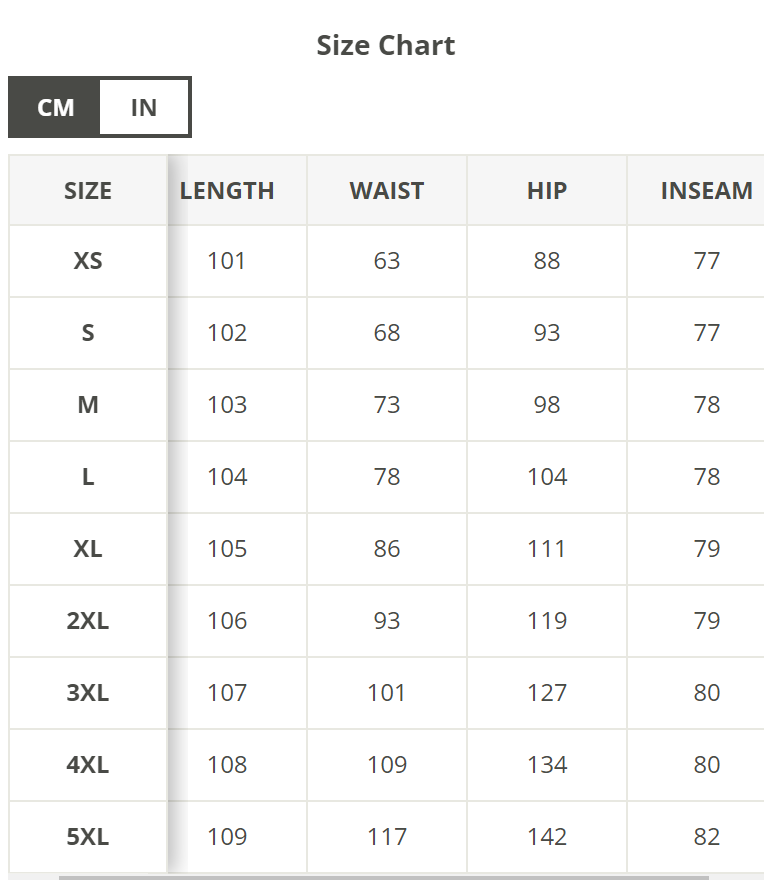Click the INSEAM column header
The image size is (779, 880).
(x=706, y=191)
